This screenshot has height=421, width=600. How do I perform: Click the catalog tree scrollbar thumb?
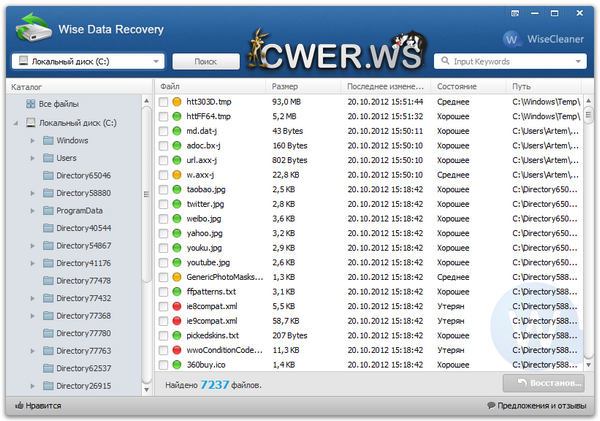click(x=146, y=194)
